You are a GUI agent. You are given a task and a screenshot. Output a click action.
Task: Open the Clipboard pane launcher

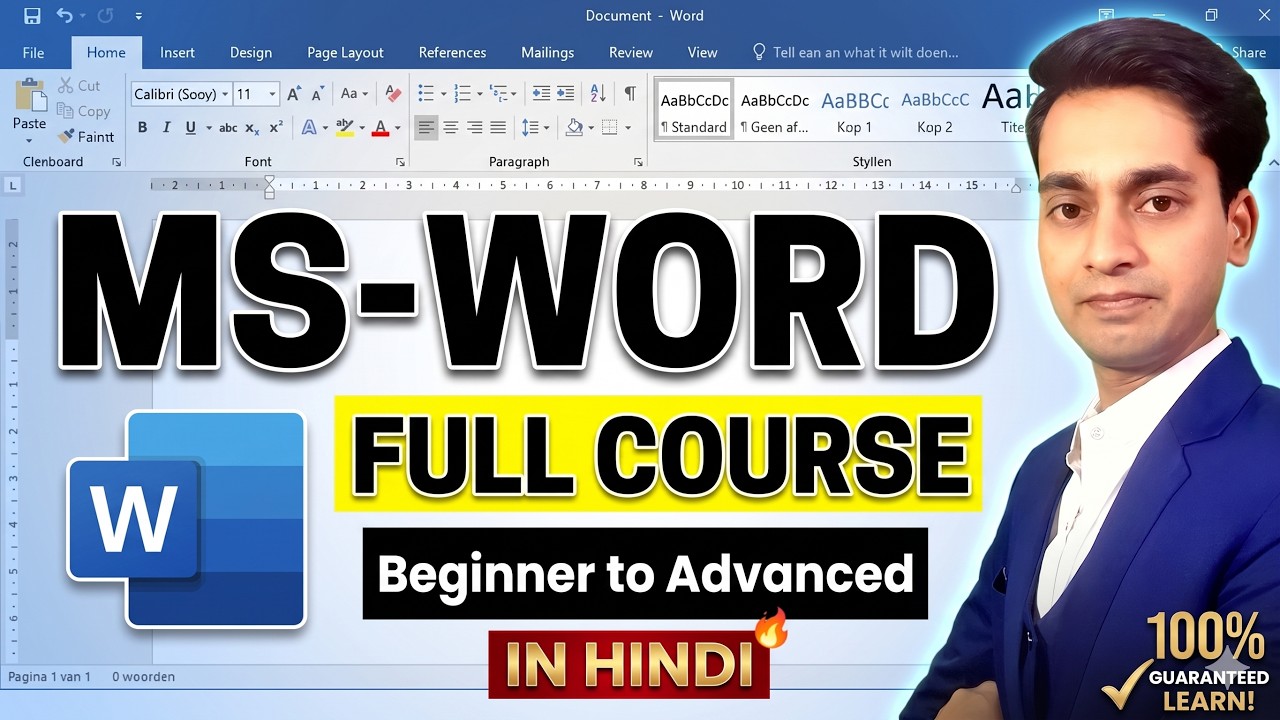[116, 162]
